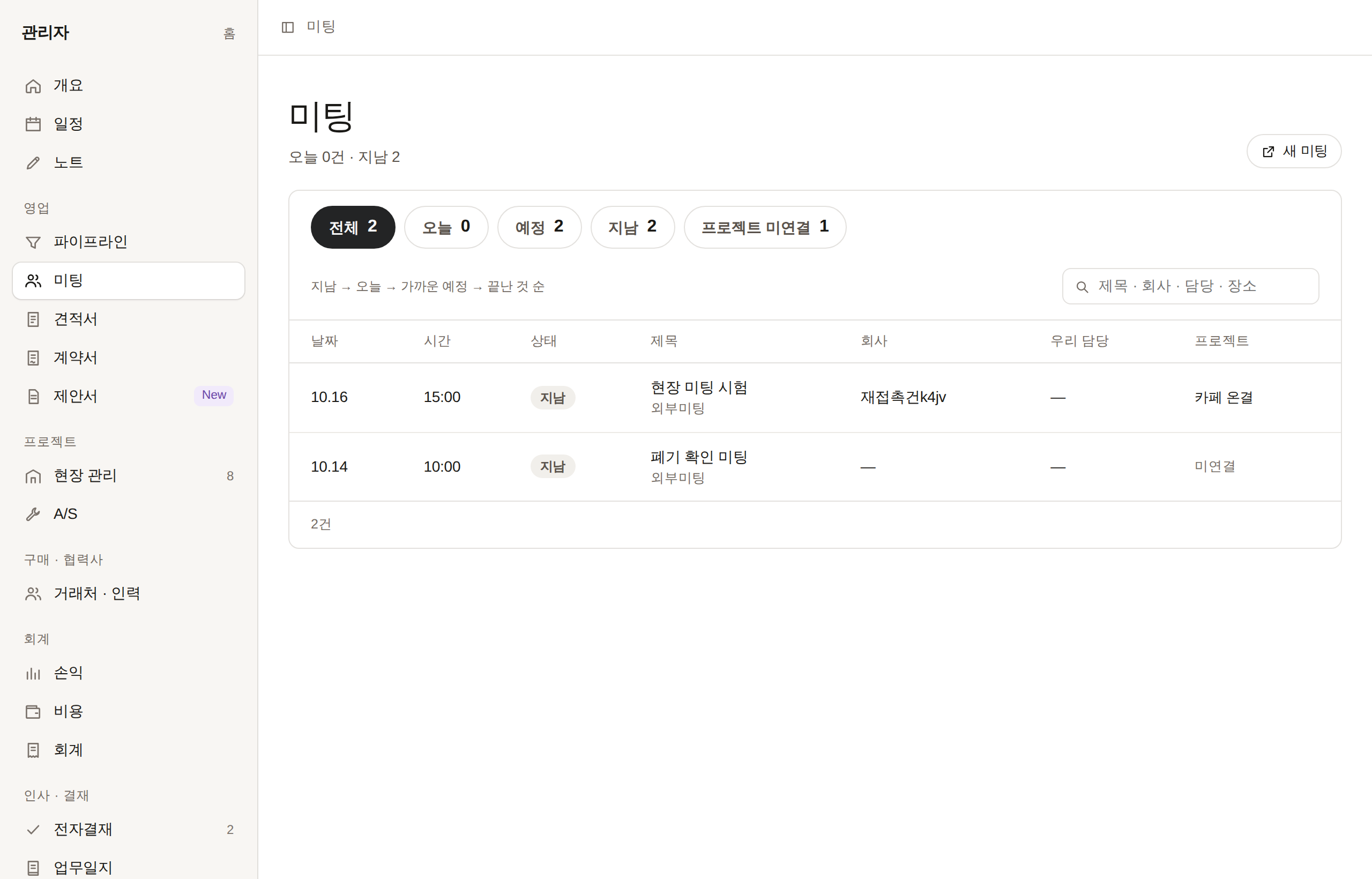This screenshot has width=1372, height=879.
Task: Open the 폐기 확인 미팅 row
Action: pos(815,467)
